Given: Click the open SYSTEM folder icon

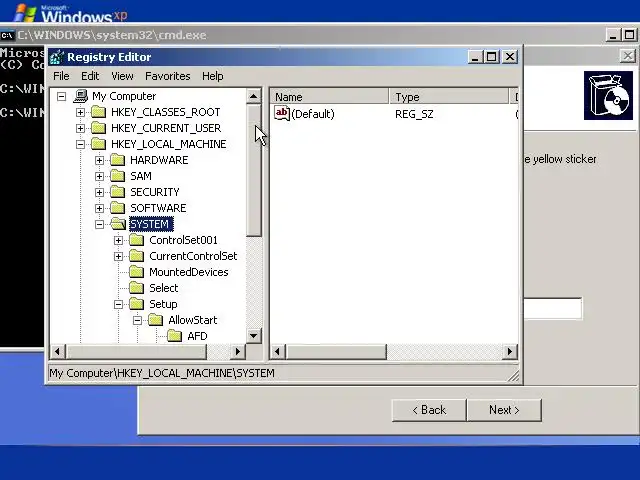Looking at the screenshot, I should pos(118,224).
